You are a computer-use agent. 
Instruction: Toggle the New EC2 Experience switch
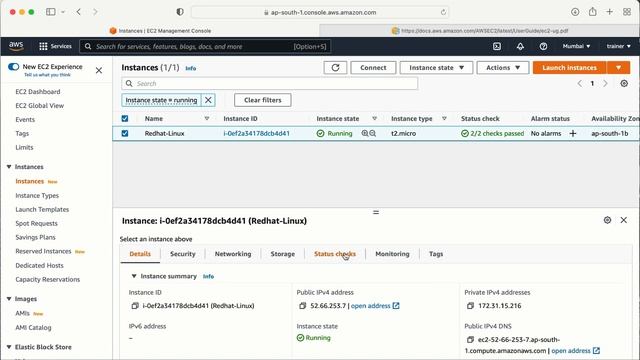pos(13,67)
